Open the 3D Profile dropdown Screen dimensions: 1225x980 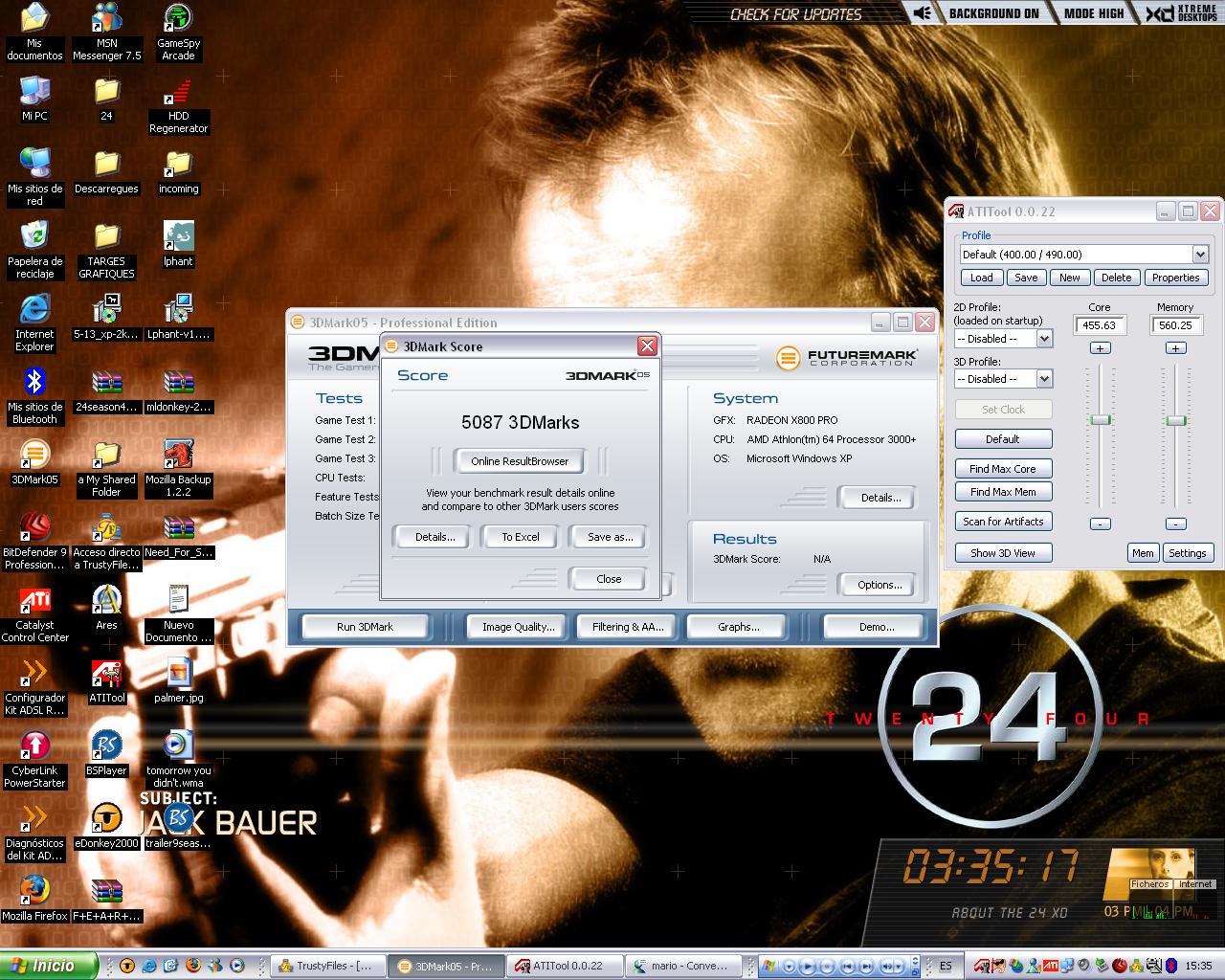click(1044, 379)
